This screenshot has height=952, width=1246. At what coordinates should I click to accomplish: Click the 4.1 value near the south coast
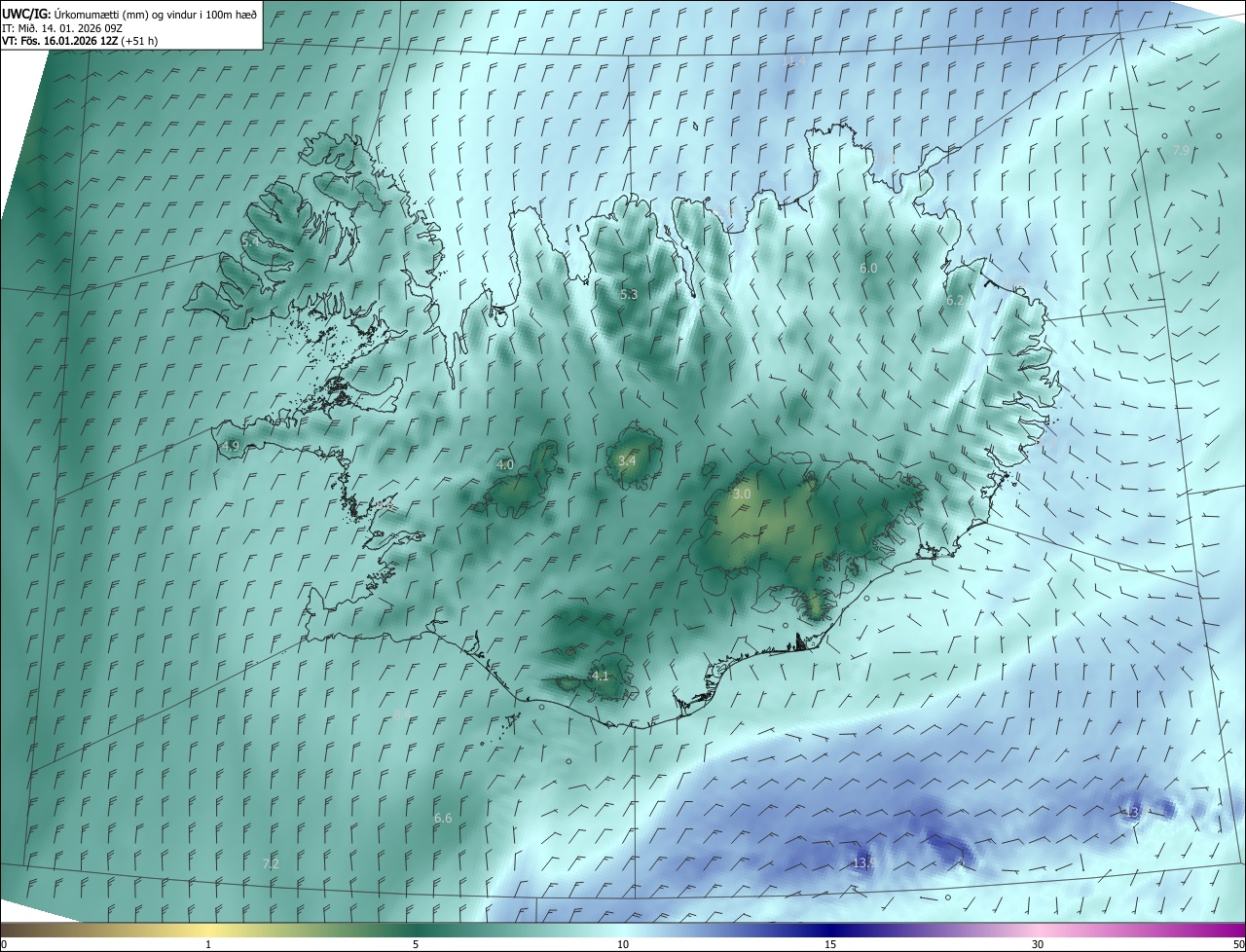click(601, 676)
